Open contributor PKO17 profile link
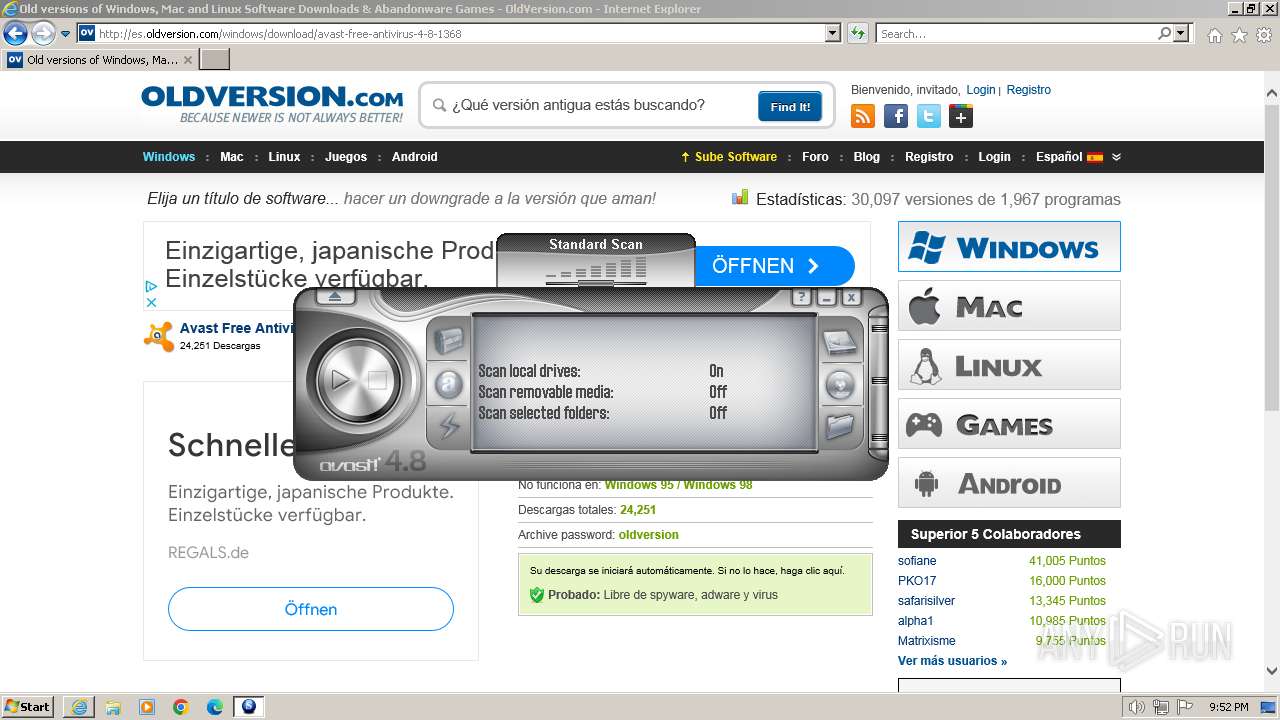The image size is (1280, 720). (x=917, y=581)
